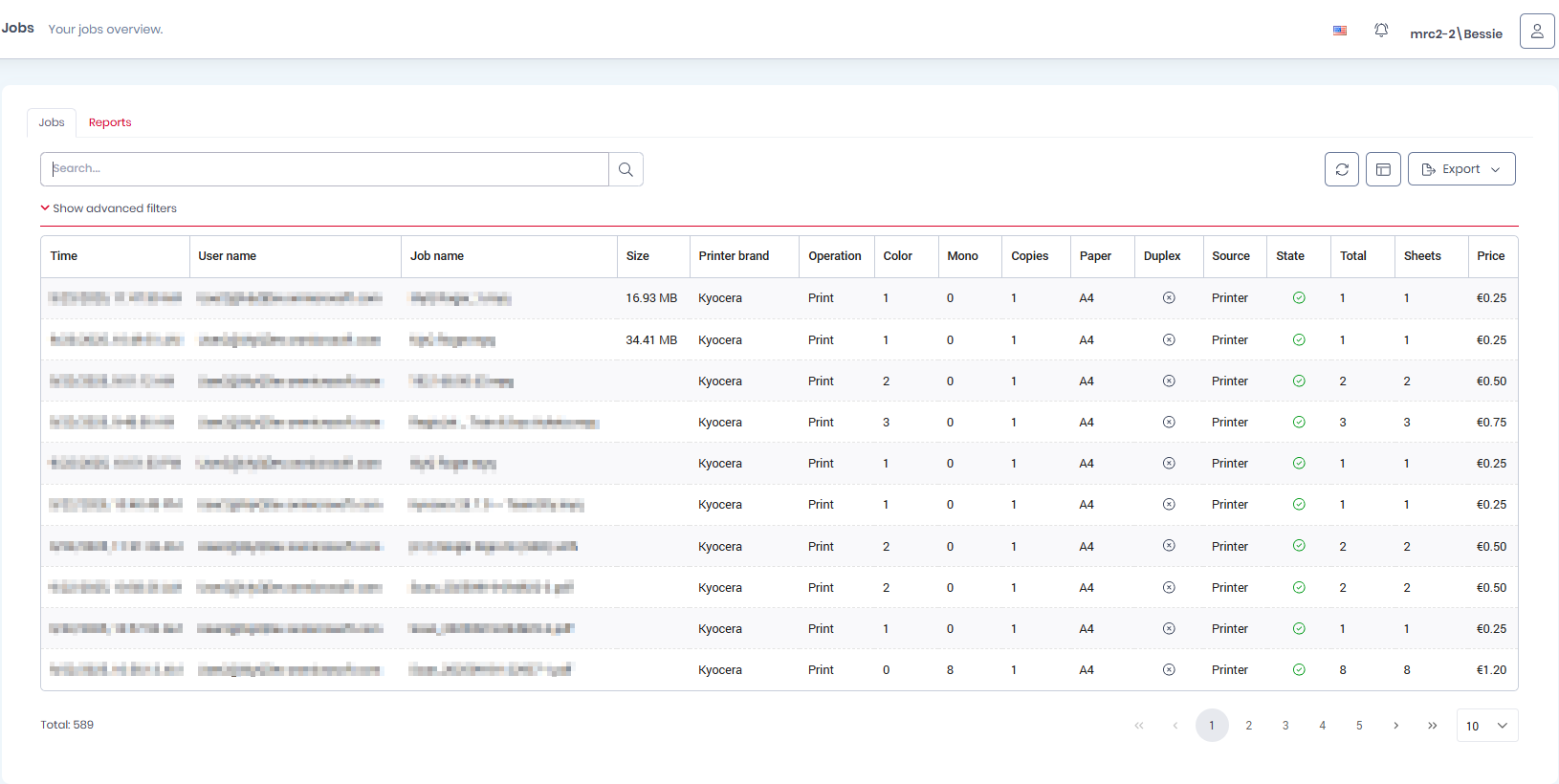Click the State checkmark in last row
This screenshot has height=784, width=1559.
(x=1298, y=670)
